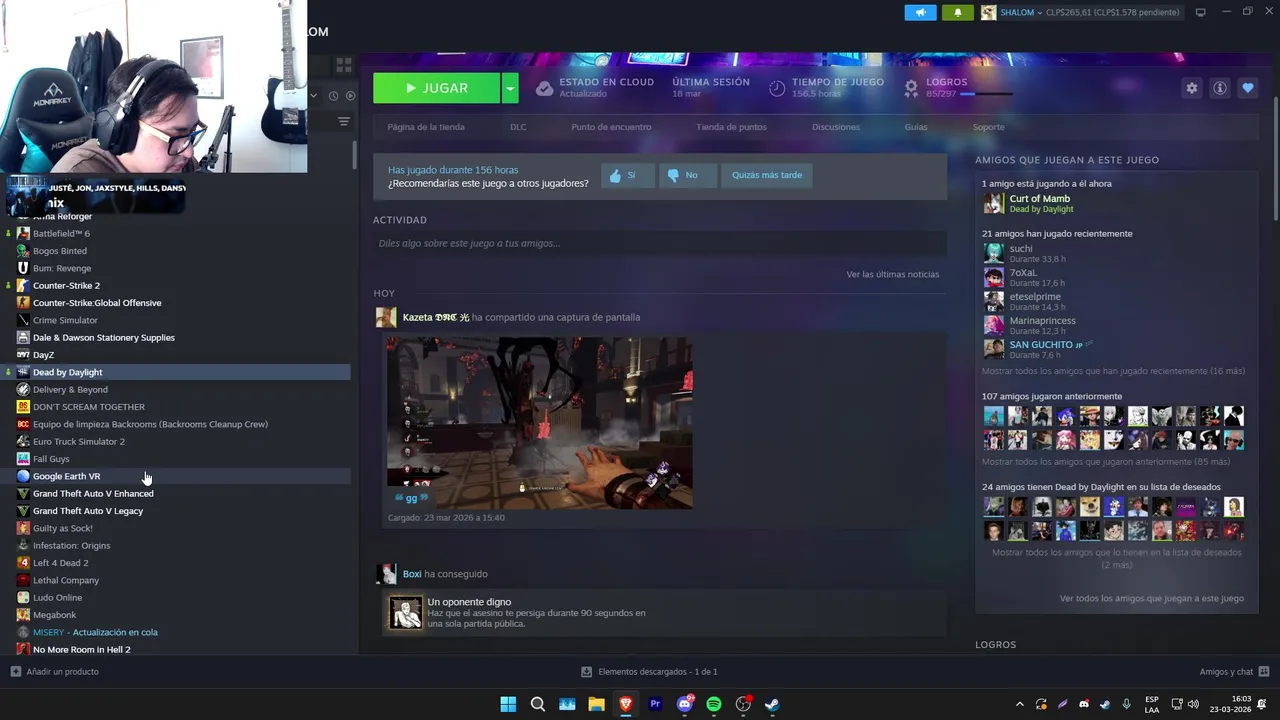Click the main page vertical scrollbar

pyautogui.click(x=1276, y=160)
